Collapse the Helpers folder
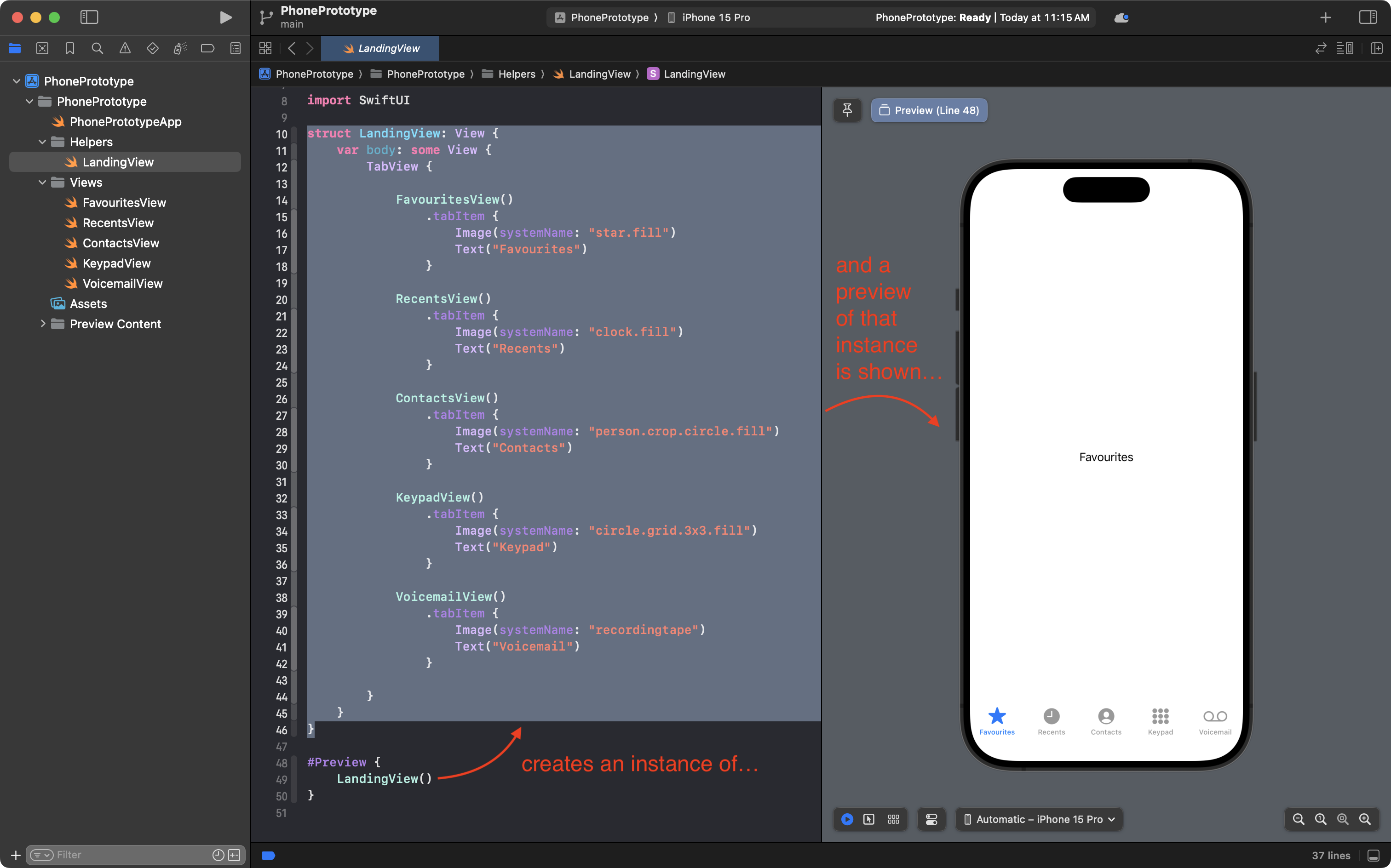 point(42,142)
